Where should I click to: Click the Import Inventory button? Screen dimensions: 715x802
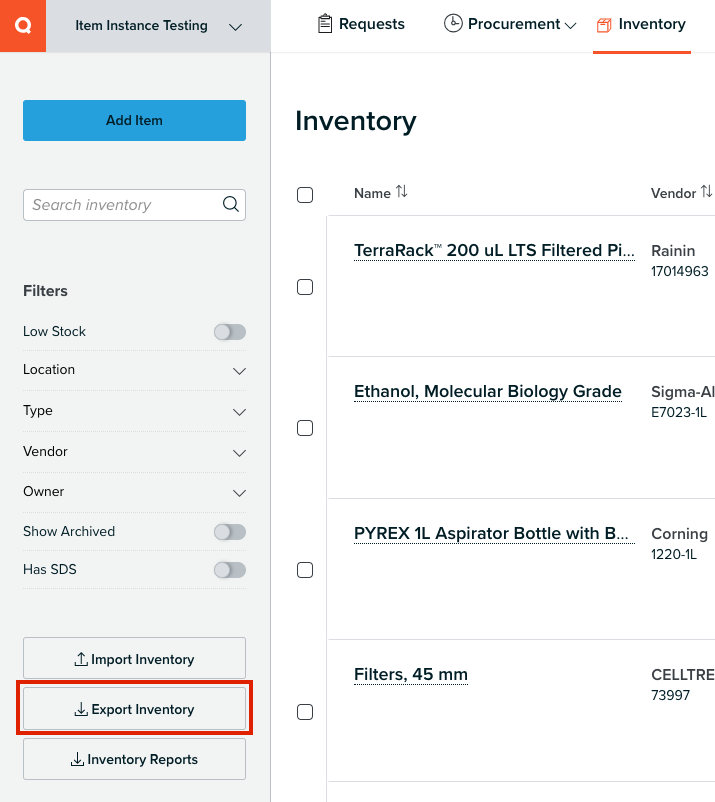135,658
